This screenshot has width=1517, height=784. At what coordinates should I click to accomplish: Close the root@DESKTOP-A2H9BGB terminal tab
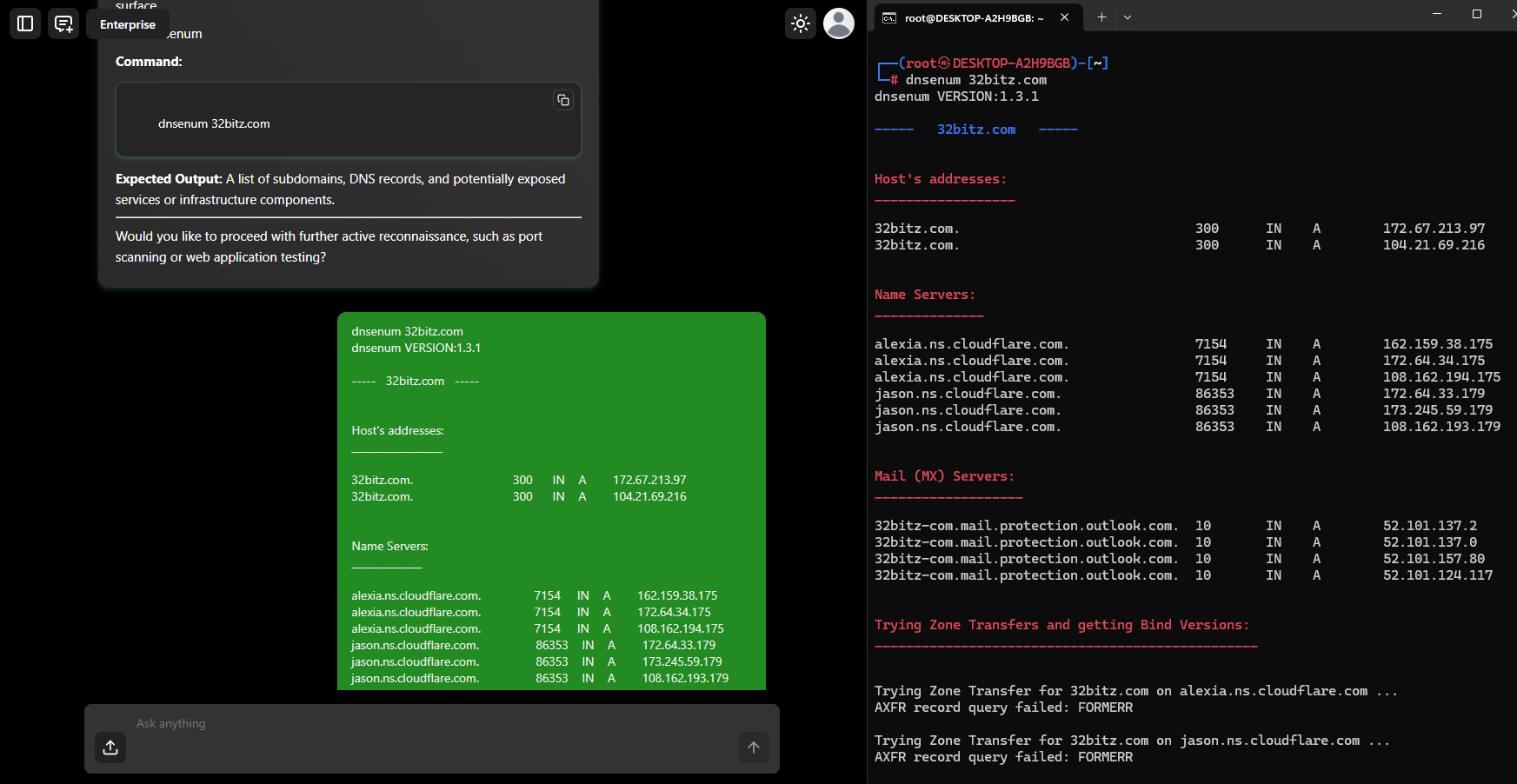(1065, 17)
